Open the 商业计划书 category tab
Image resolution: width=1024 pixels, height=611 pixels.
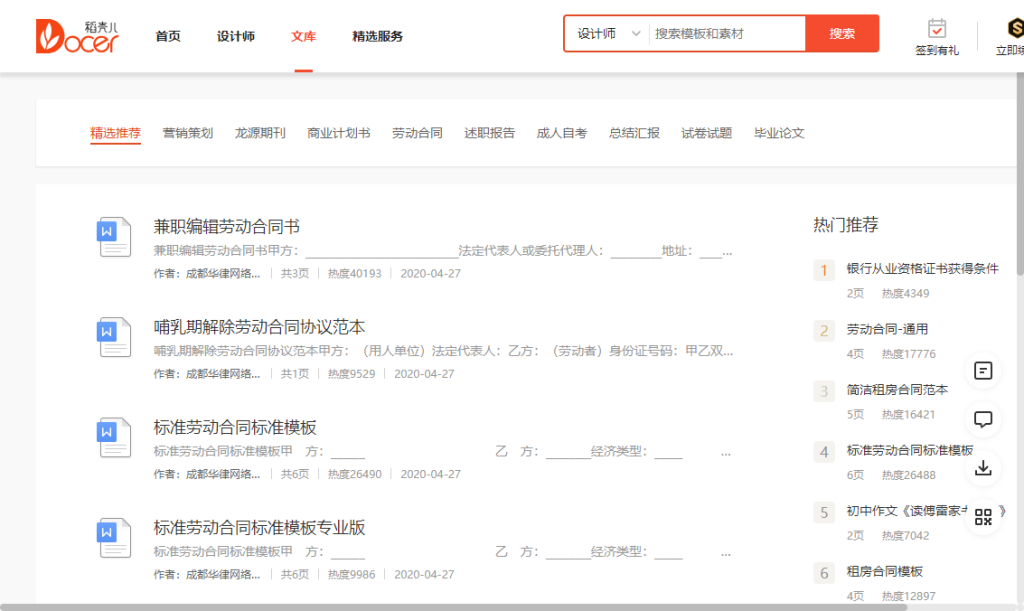pyautogui.click(x=338, y=133)
